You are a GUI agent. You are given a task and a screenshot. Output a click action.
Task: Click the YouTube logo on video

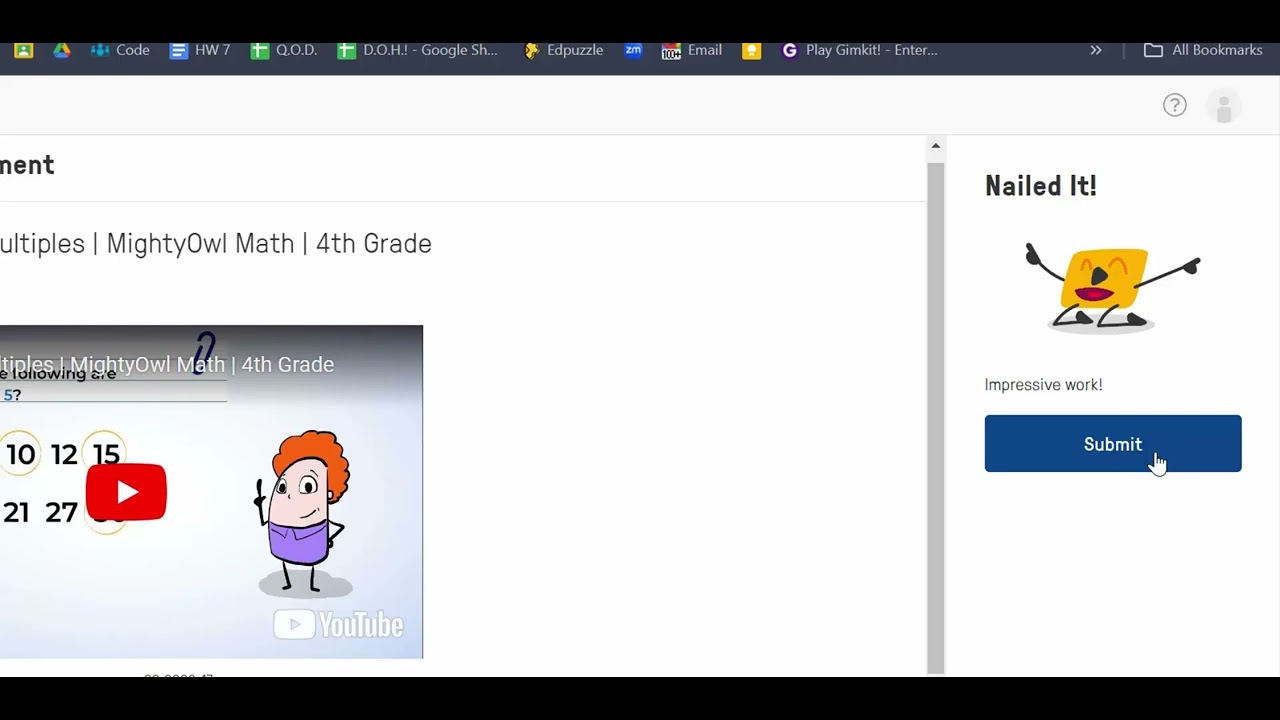pyautogui.click(x=339, y=625)
